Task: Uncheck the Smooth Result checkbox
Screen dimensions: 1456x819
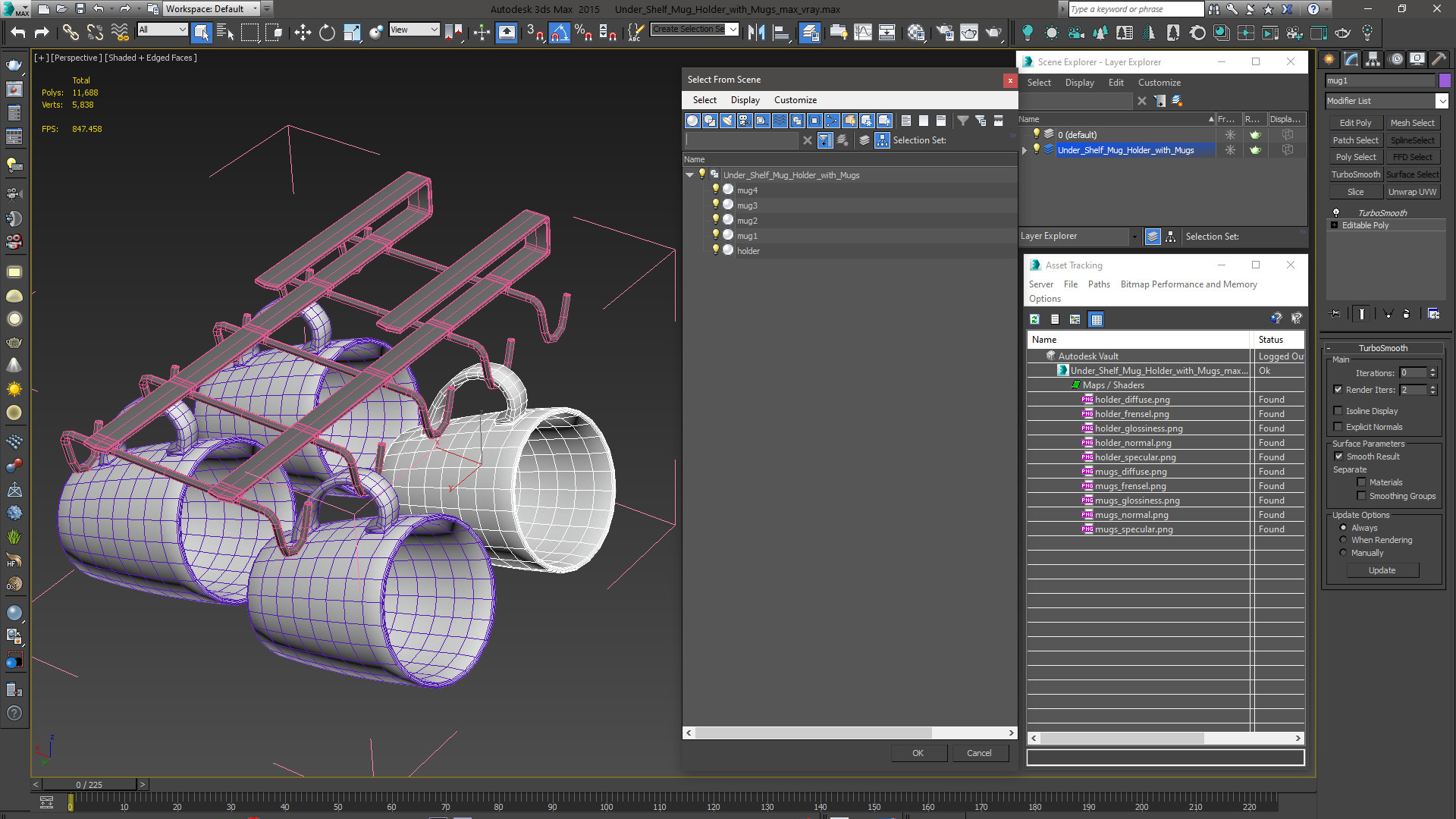Action: (x=1338, y=457)
